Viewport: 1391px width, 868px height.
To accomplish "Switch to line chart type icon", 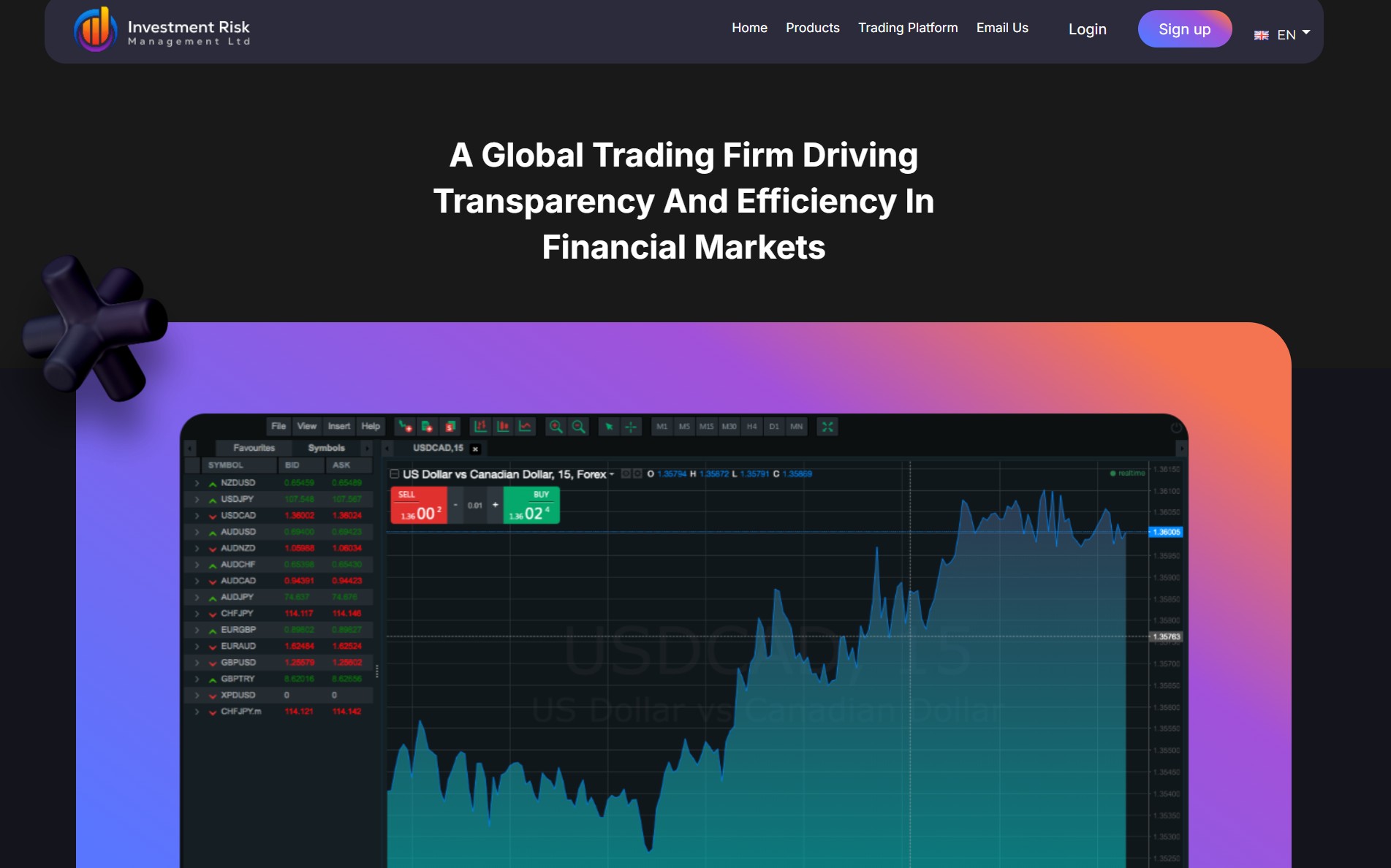I will (x=525, y=427).
